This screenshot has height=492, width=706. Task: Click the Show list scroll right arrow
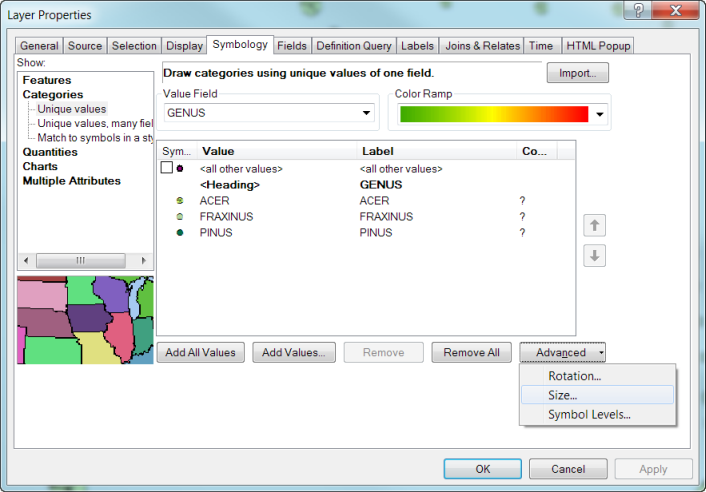pyautogui.click(x=144, y=261)
